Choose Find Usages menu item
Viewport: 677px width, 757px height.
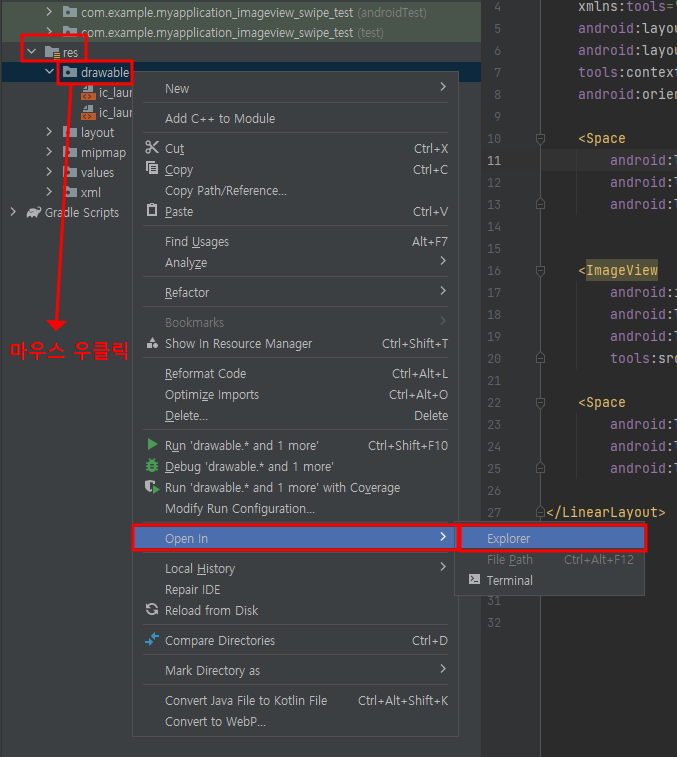[296, 241]
